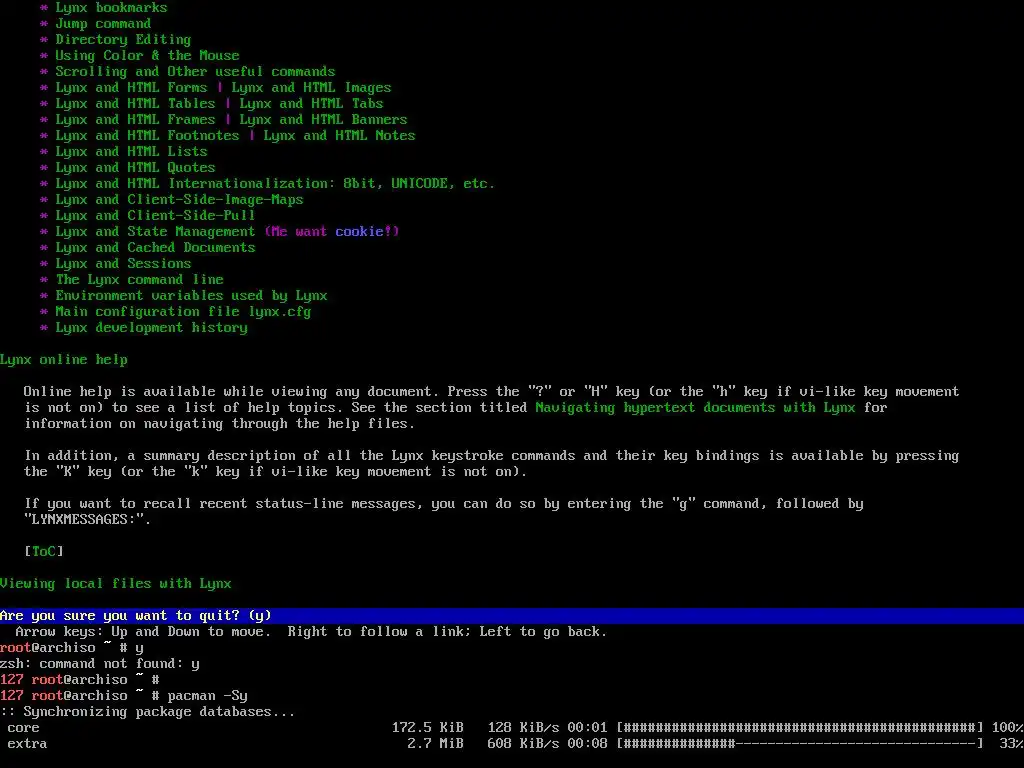Select Lynx and HTML Notes link
1024x768 pixels.
[340, 136]
